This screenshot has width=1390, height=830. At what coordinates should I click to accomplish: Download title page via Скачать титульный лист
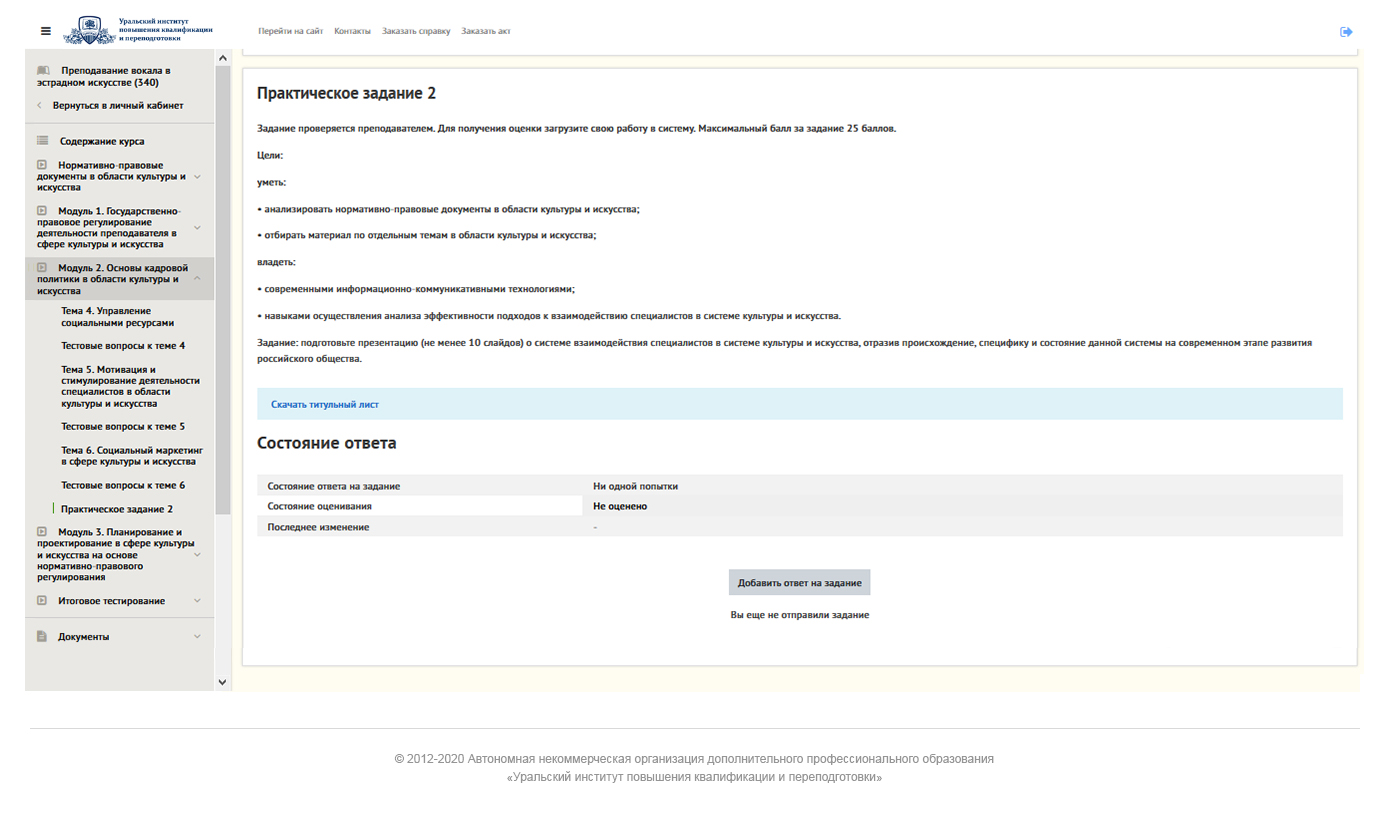coord(324,405)
